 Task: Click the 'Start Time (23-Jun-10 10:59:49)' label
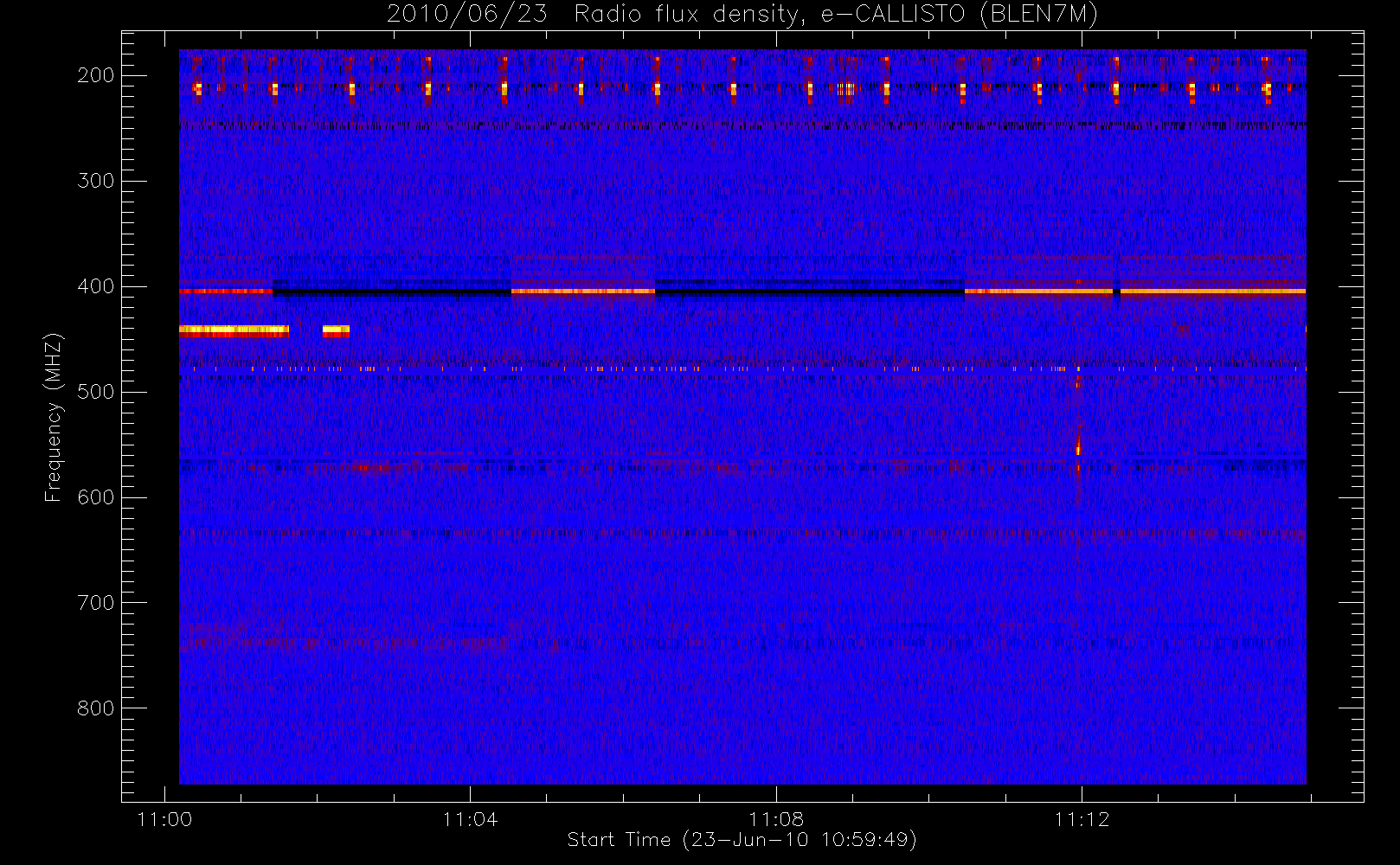(742, 840)
